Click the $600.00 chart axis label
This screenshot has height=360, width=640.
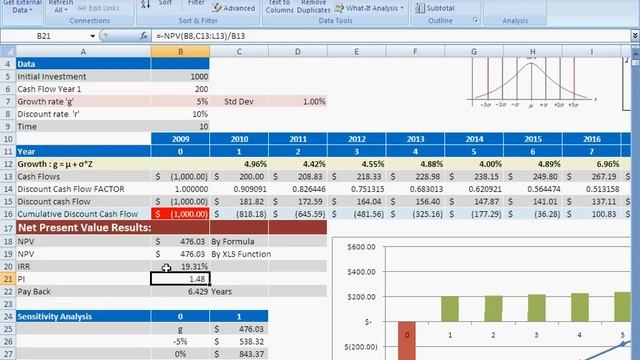click(x=361, y=247)
